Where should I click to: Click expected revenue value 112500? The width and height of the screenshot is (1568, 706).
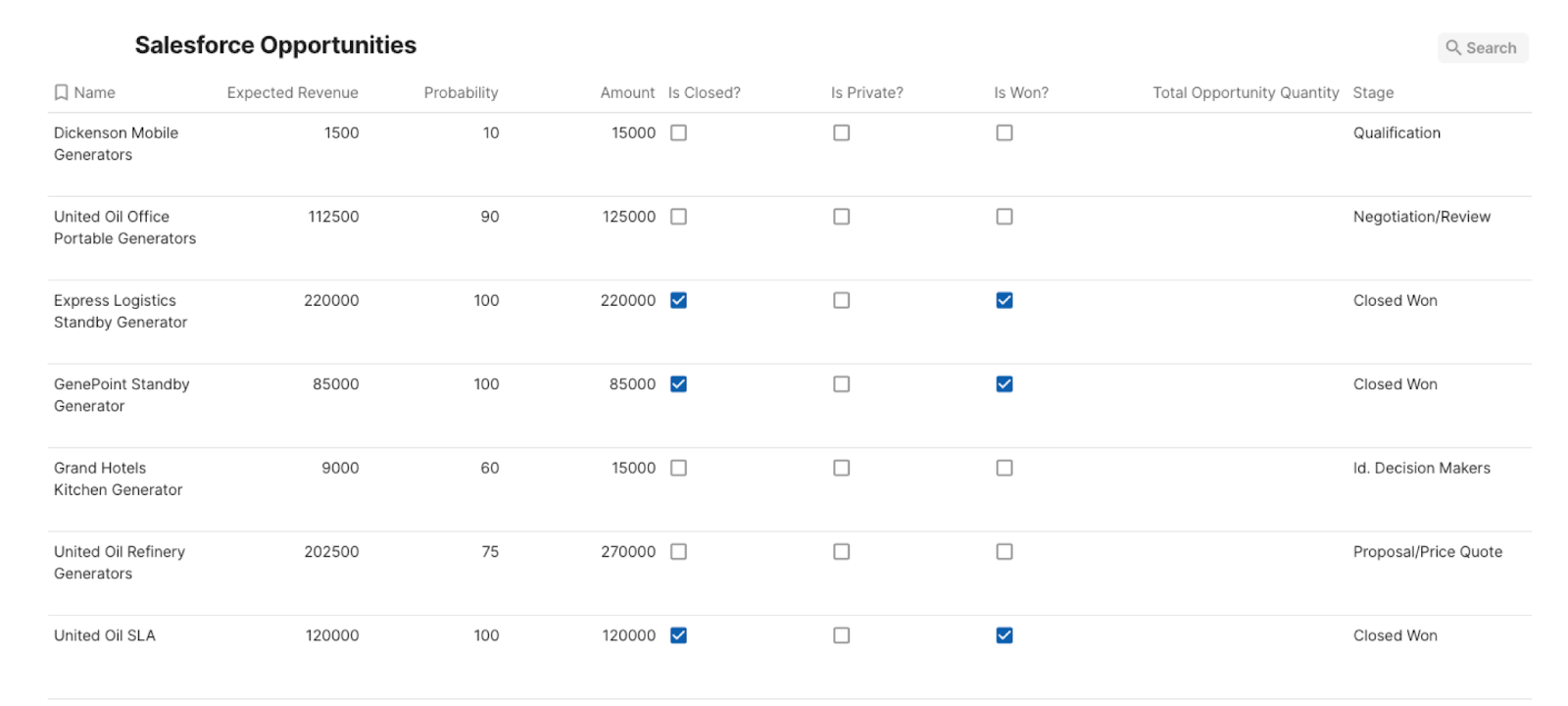pyautogui.click(x=333, y=217)
